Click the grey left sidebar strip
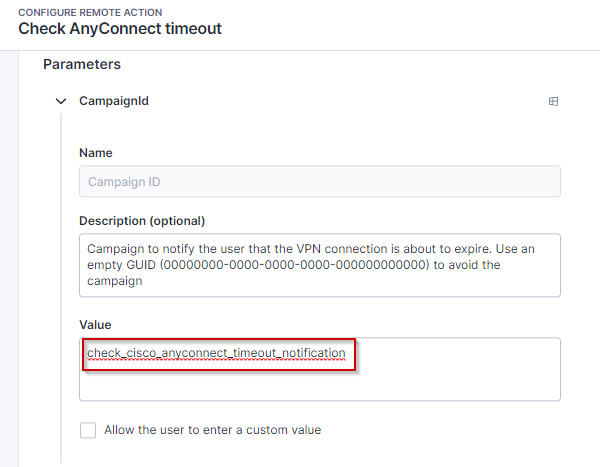600x467 pixels. tap(9, 259)
